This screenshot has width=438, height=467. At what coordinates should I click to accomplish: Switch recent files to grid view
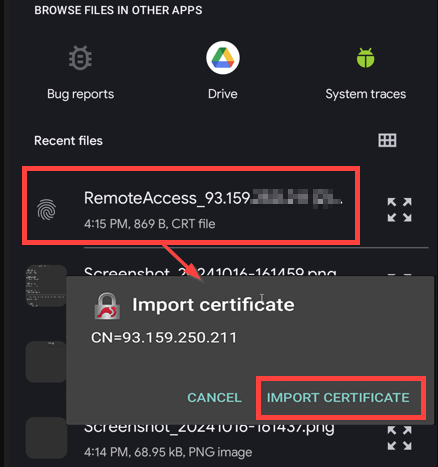click(387, 140)
